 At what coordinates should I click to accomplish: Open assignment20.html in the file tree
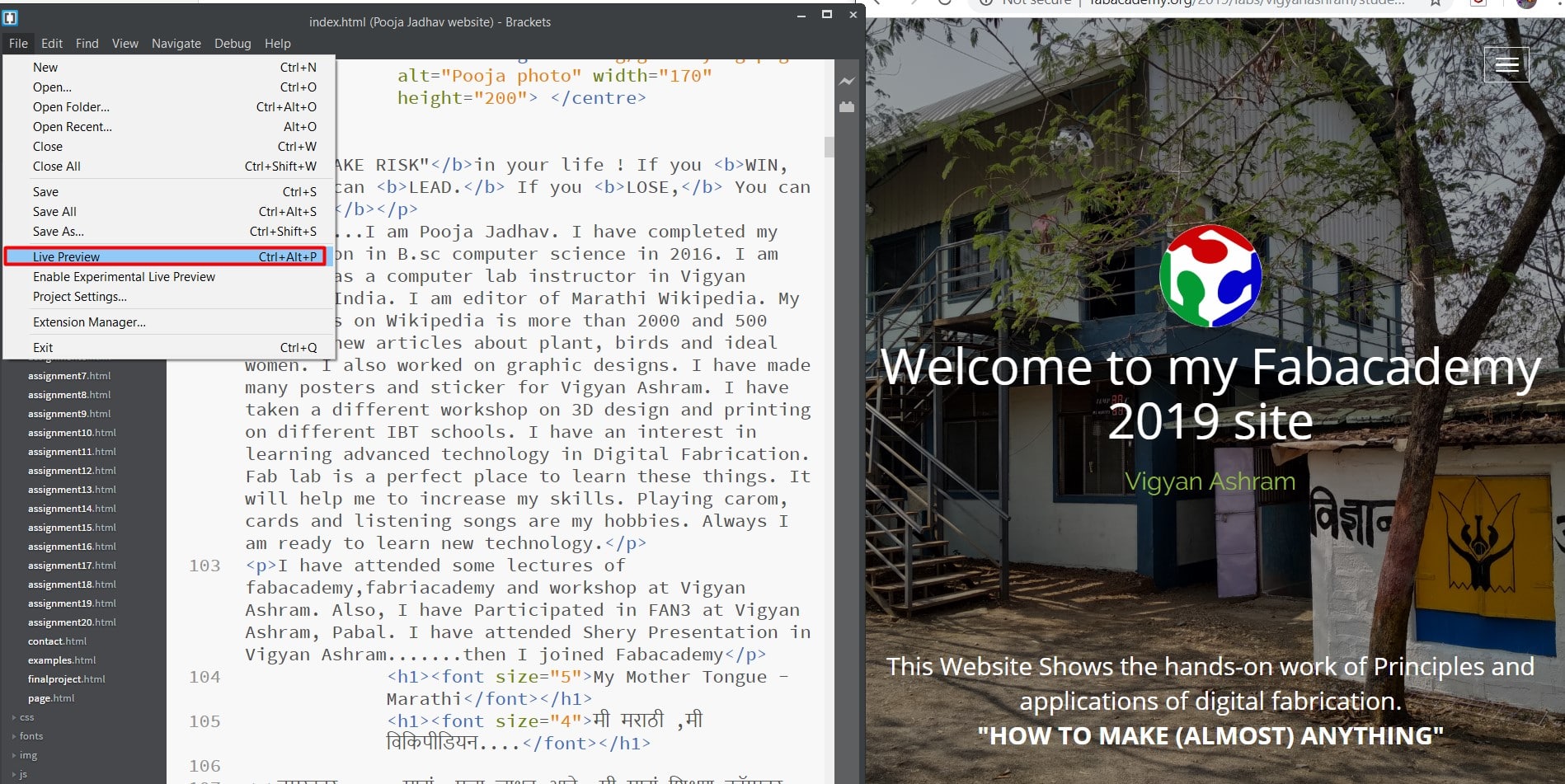pyautogui.click(x=72, y=622)
